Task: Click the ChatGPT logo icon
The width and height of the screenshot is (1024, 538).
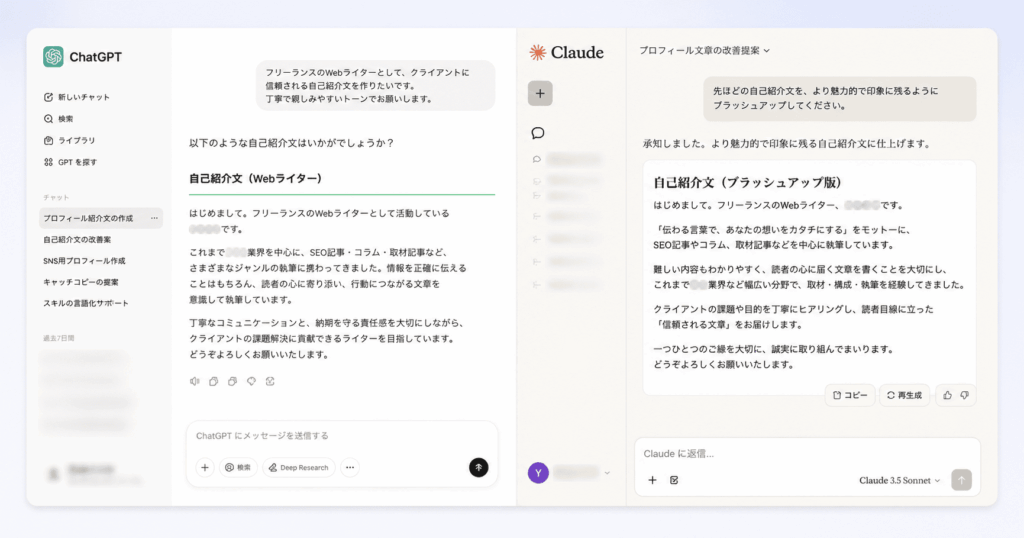Action: [x=54, y=57]
